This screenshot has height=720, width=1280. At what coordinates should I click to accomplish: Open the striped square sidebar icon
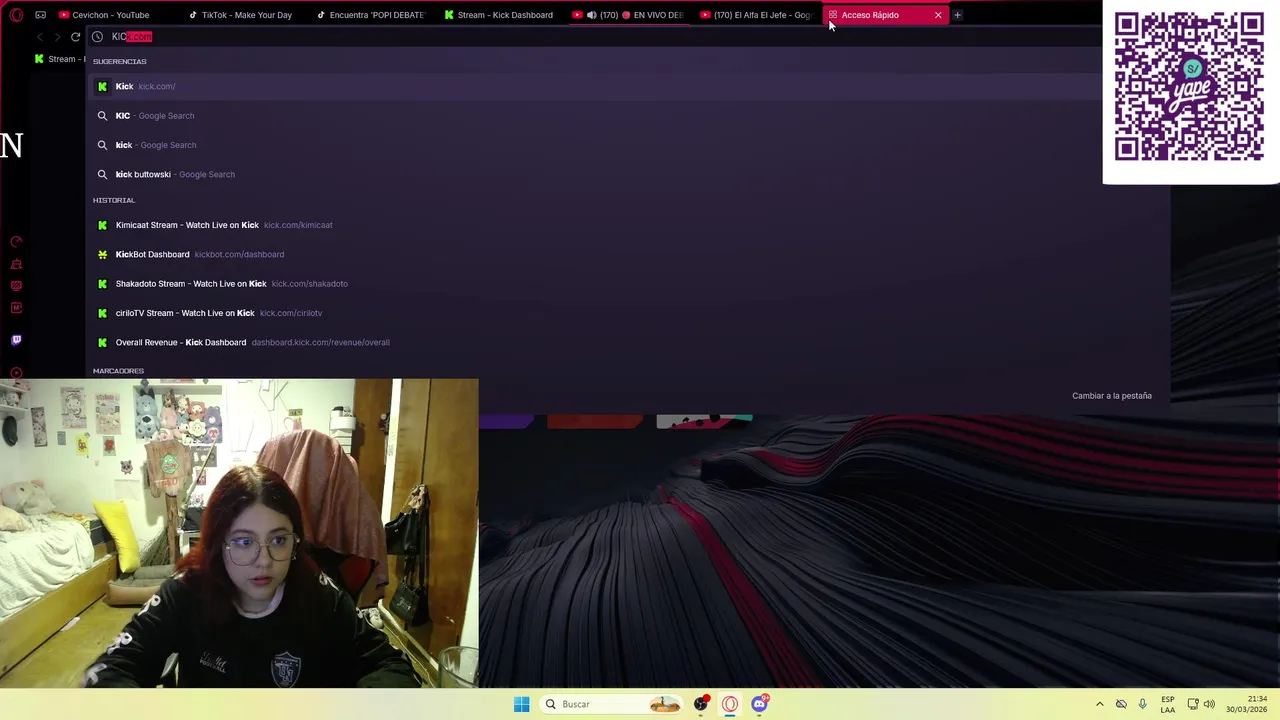click(x=16, y=286)
